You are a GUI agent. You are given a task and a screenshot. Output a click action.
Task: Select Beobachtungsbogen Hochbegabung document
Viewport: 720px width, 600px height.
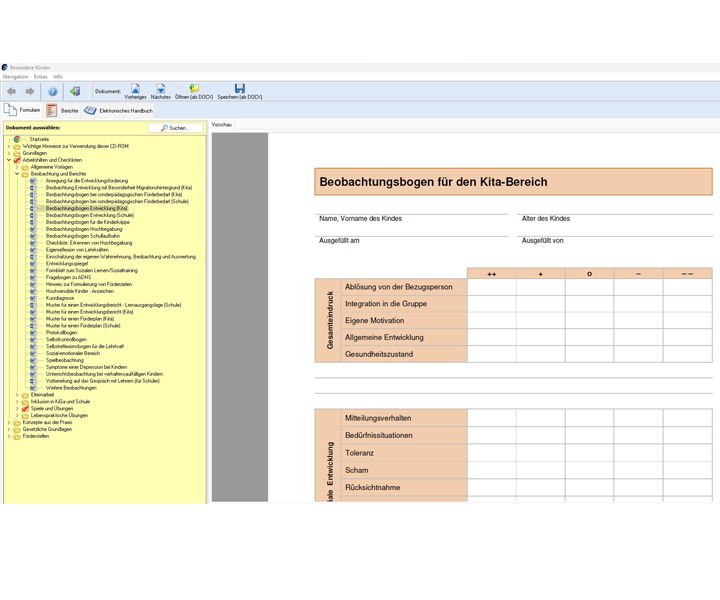(84, 229)
